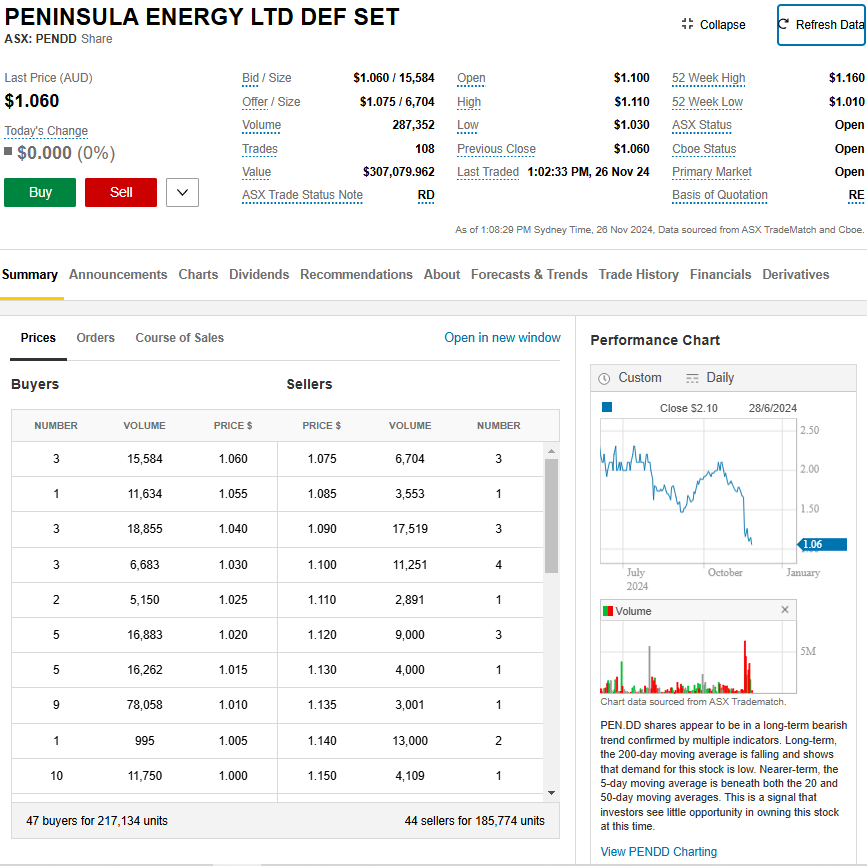This screenshot has height=866, width=867.
Task: Click the Daily interval icon
Action: (x=692, y=378)
